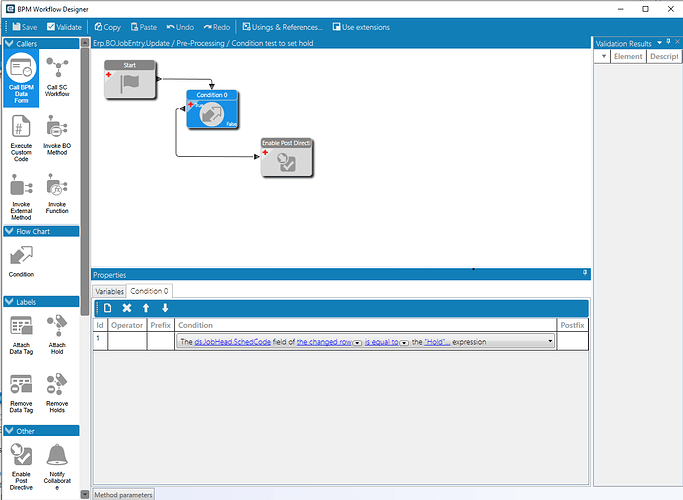Select the Invoke Function icon
Image resolution: width=683 pixels, height=500 pixels.
pyautogui.click(x=57, y=194)
